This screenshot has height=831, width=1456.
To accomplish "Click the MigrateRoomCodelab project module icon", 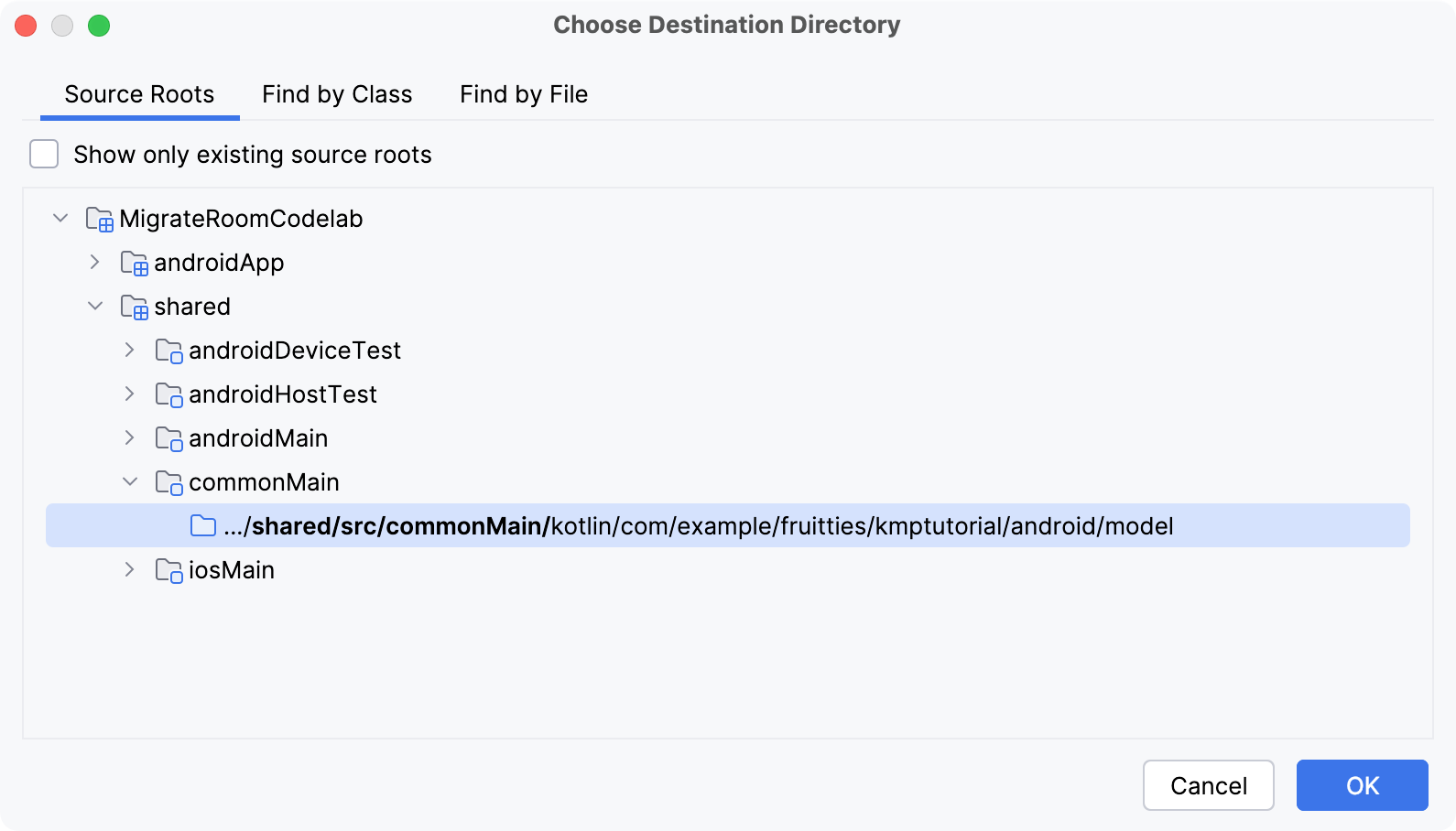I will click(99, 220).
